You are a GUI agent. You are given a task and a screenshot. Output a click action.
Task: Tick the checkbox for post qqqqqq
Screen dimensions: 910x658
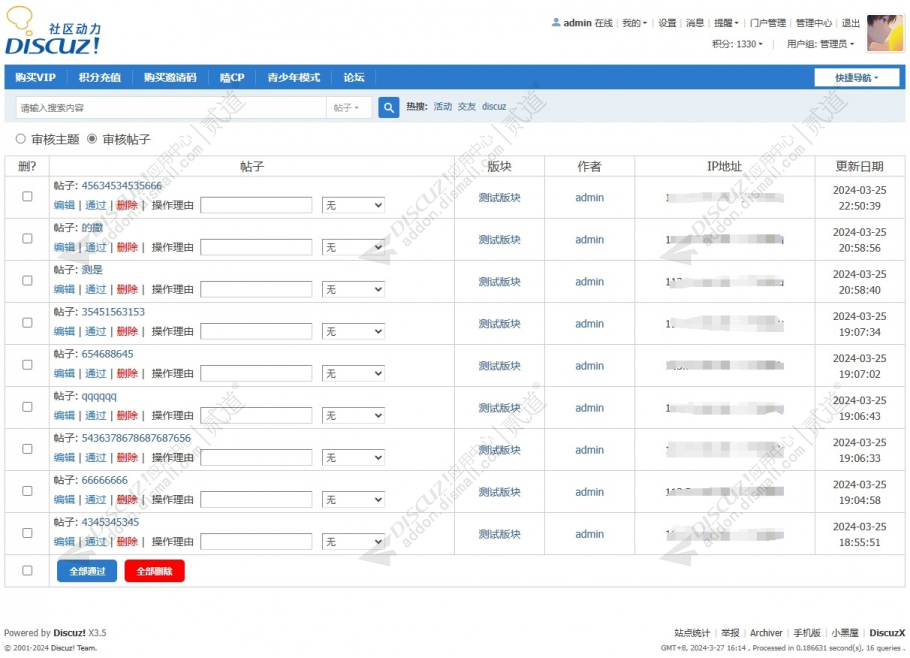(27, 407)
